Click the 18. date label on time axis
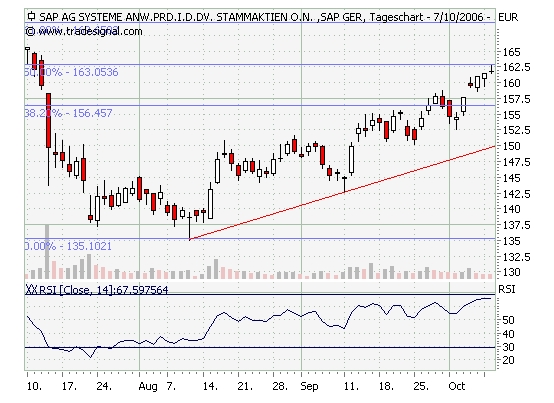554x403 pixels. tap(386, 386)
